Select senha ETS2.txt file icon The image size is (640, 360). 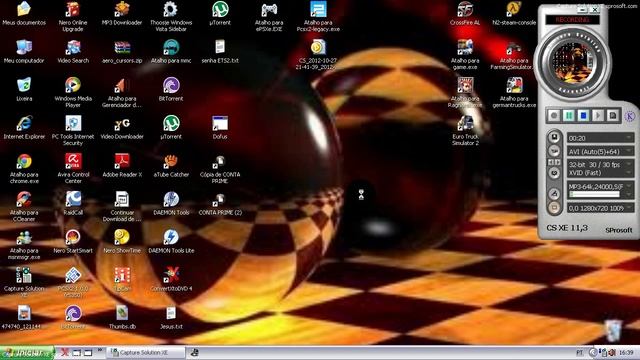pyautogui.click(x=220, y=52)
